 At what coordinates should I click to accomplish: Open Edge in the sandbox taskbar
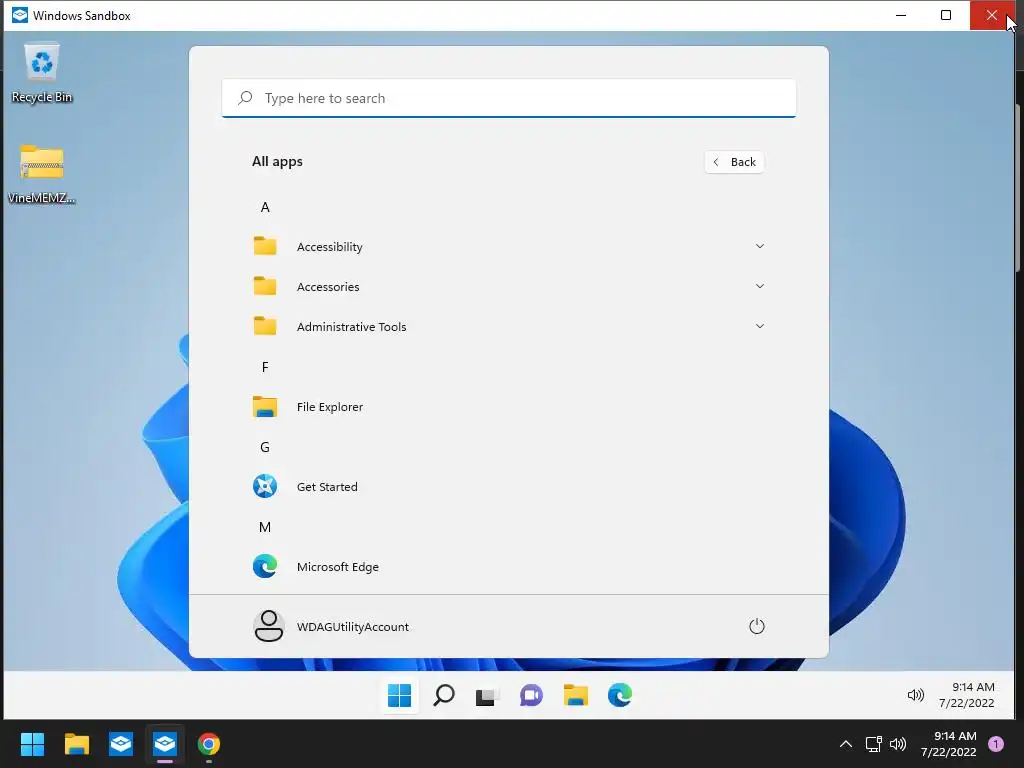click(x=619, y=695)
